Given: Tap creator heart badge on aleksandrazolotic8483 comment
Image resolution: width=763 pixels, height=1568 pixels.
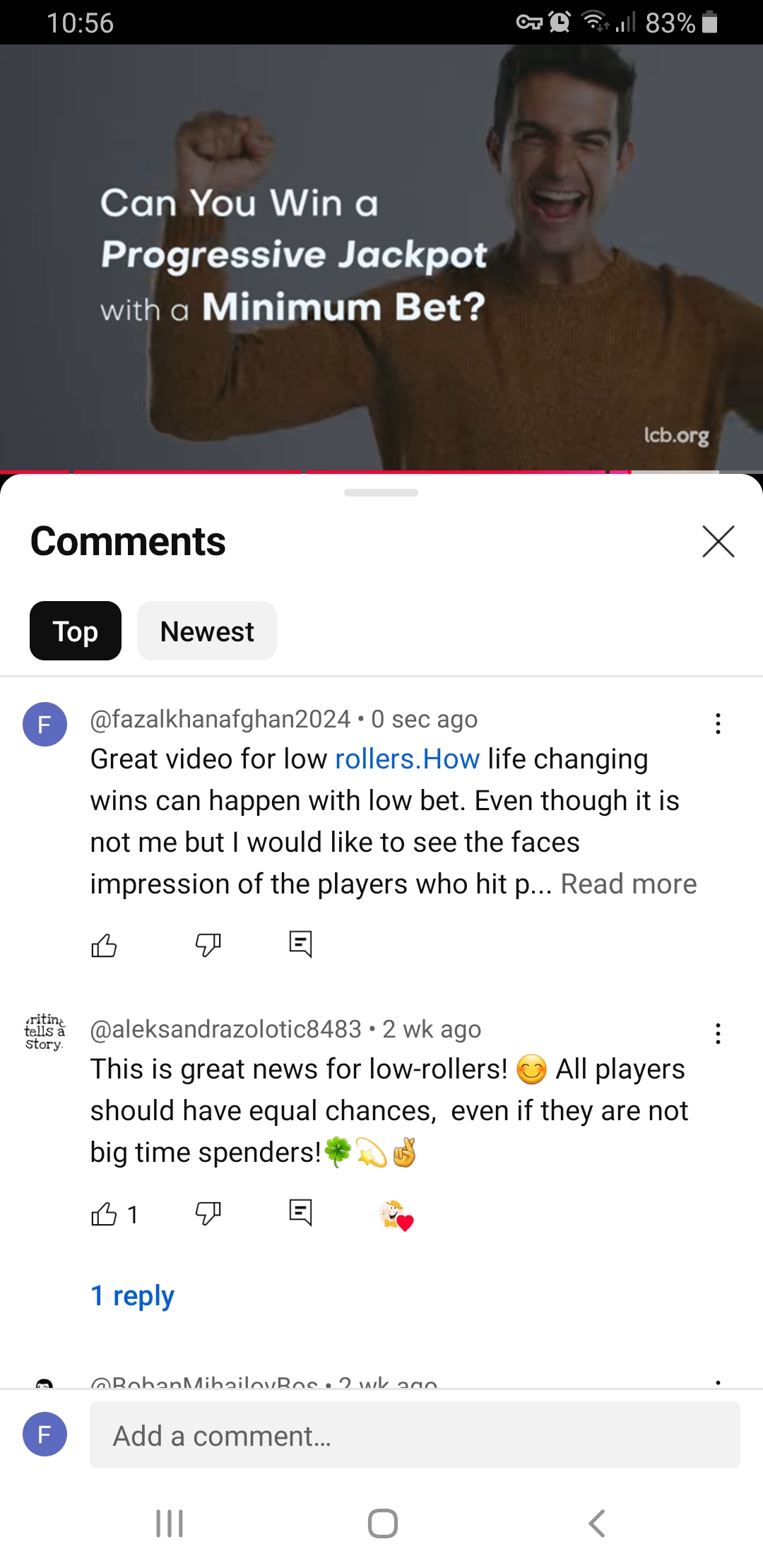Looking at the screenshot, I should click(396, 1216).
